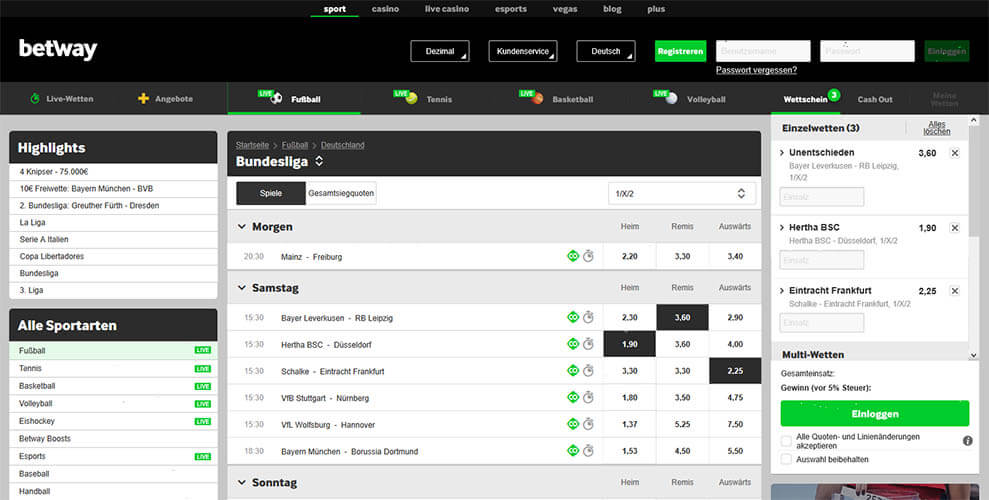
Task: Remove the Eintracht Frankfurt bet from the slip
Action: (x=955, y=291)
